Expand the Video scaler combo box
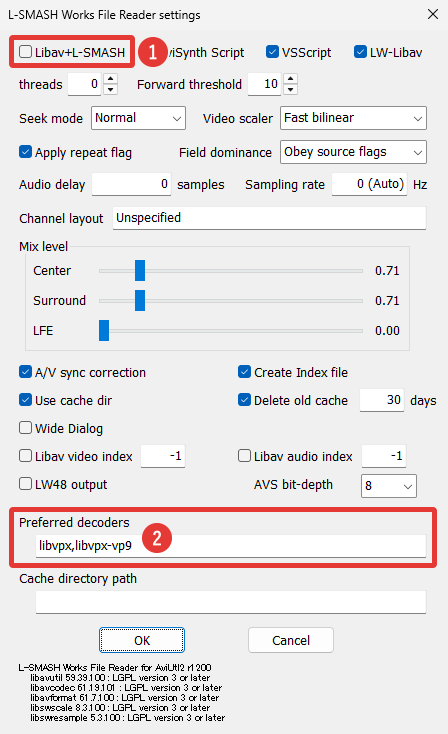Viewport: 448px width, 734px height. (353, 118)
